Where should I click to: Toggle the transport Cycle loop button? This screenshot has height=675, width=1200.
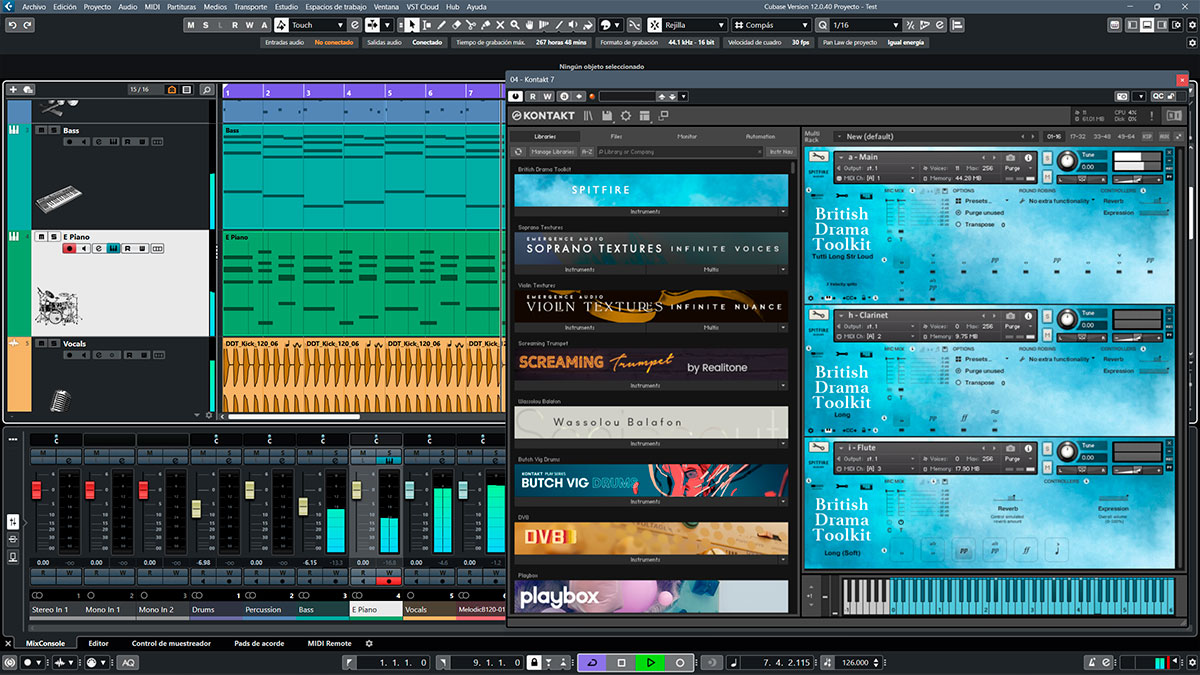click(x=592, y=662)
